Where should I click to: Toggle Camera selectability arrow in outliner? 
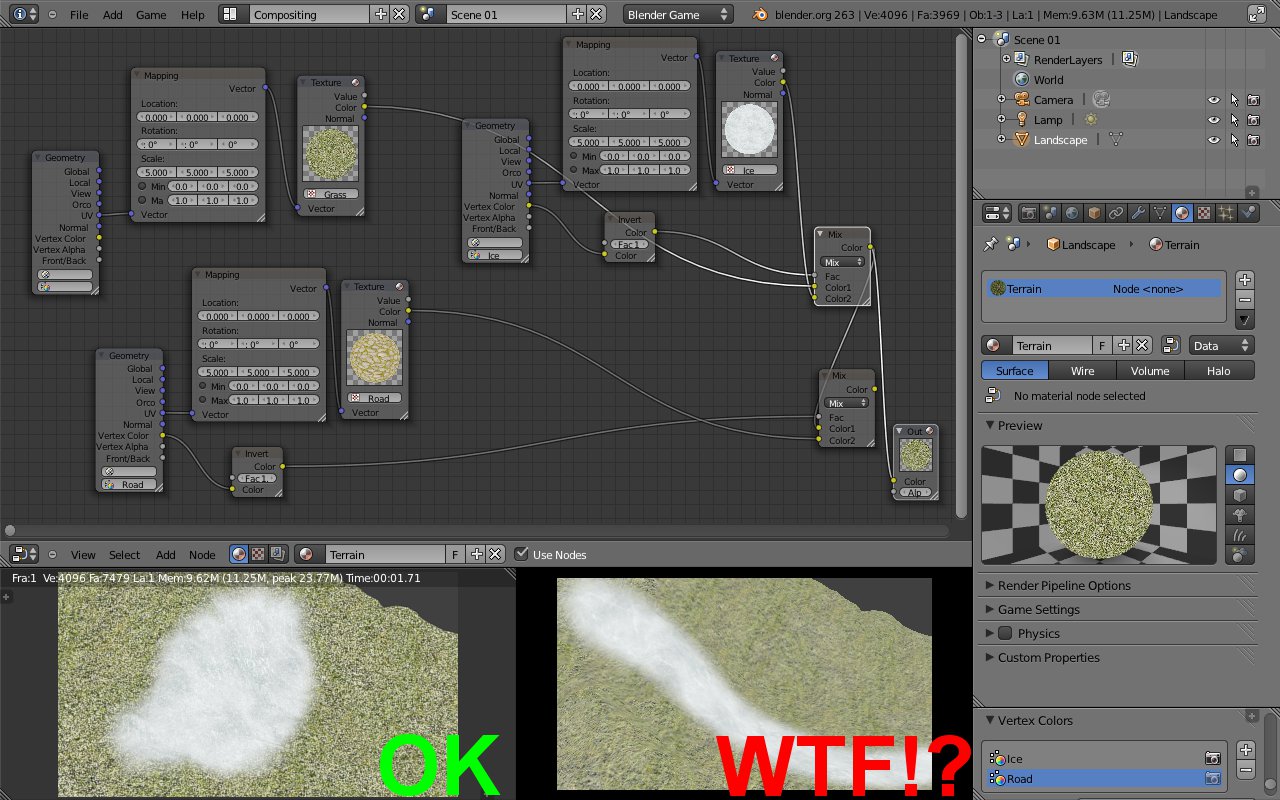(1234, 100)
